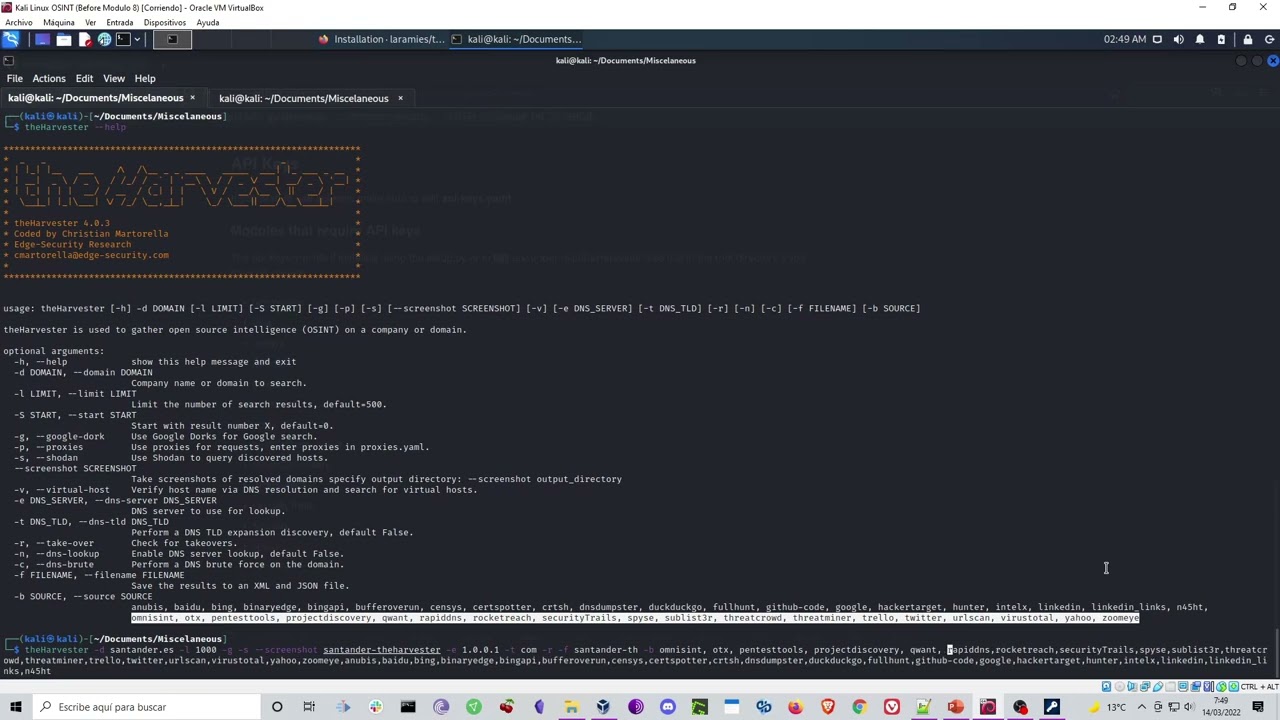Screen dimensions: 1280x720
Task: Open VirtualBox Ayuda menu
Action: 208,22
